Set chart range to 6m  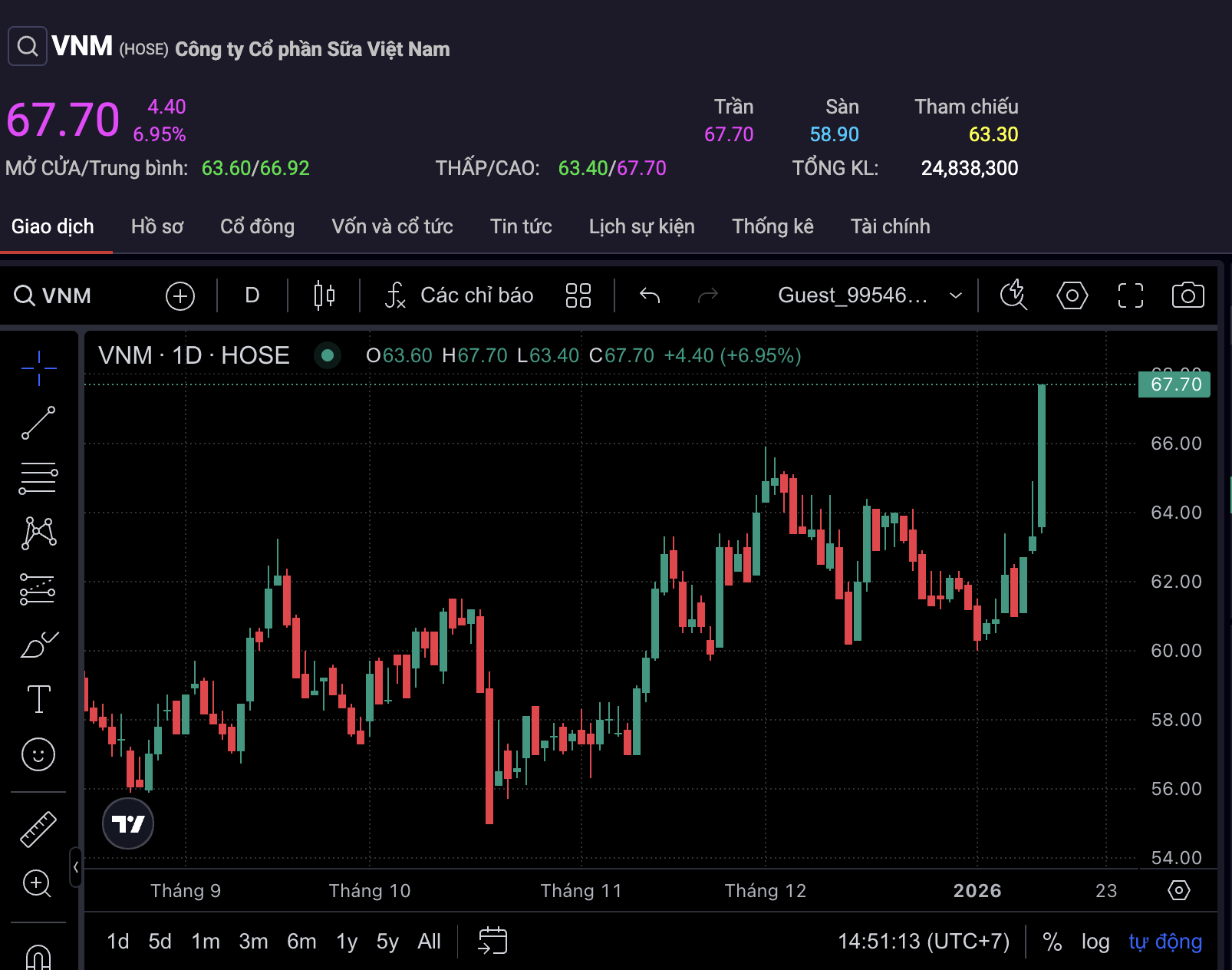click(x=301, y=942)
